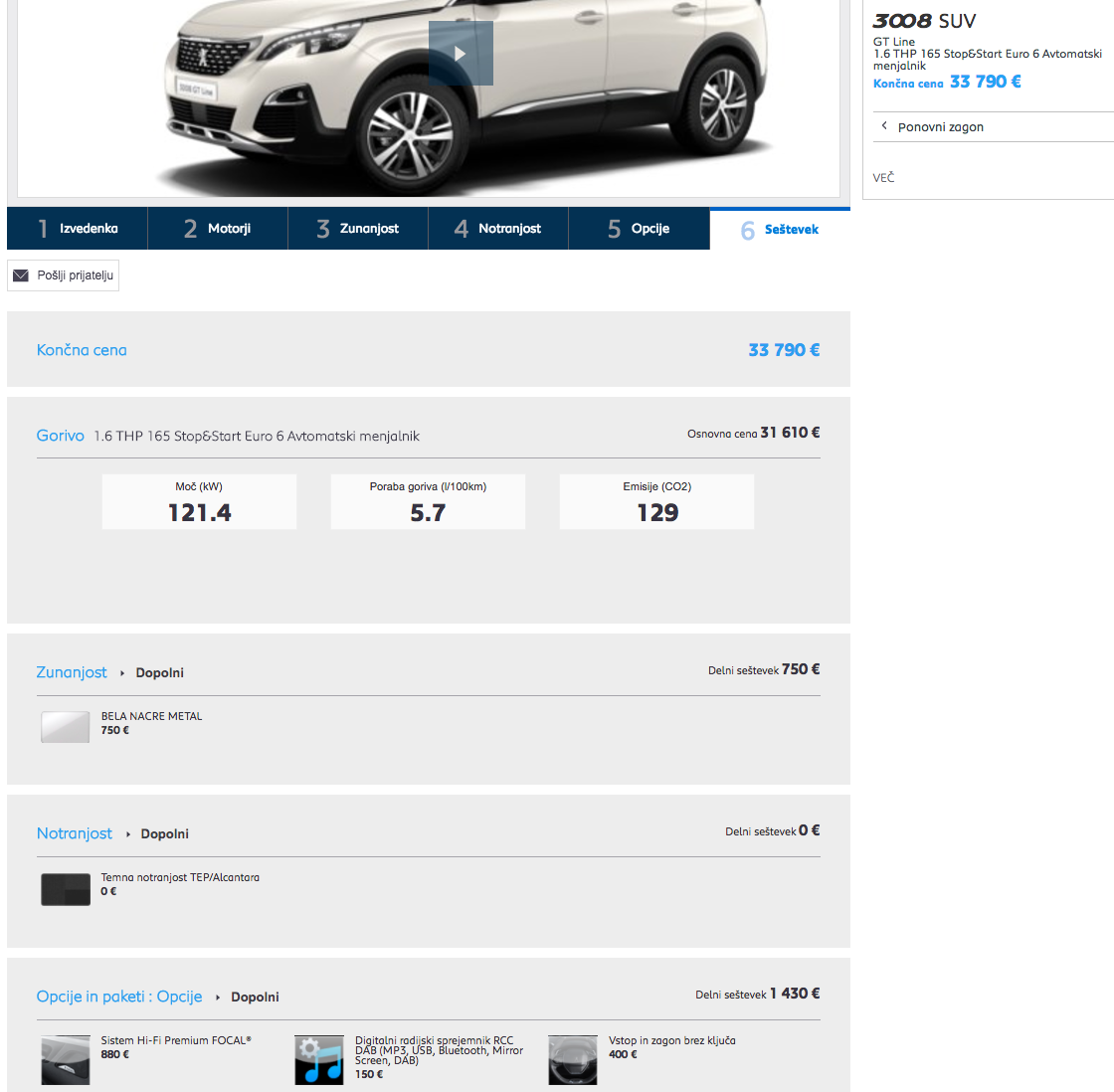Select the Bela Nacre Metal color swatch
The height and width of the screenshot is (1092, 1114).
pos(66,727)
